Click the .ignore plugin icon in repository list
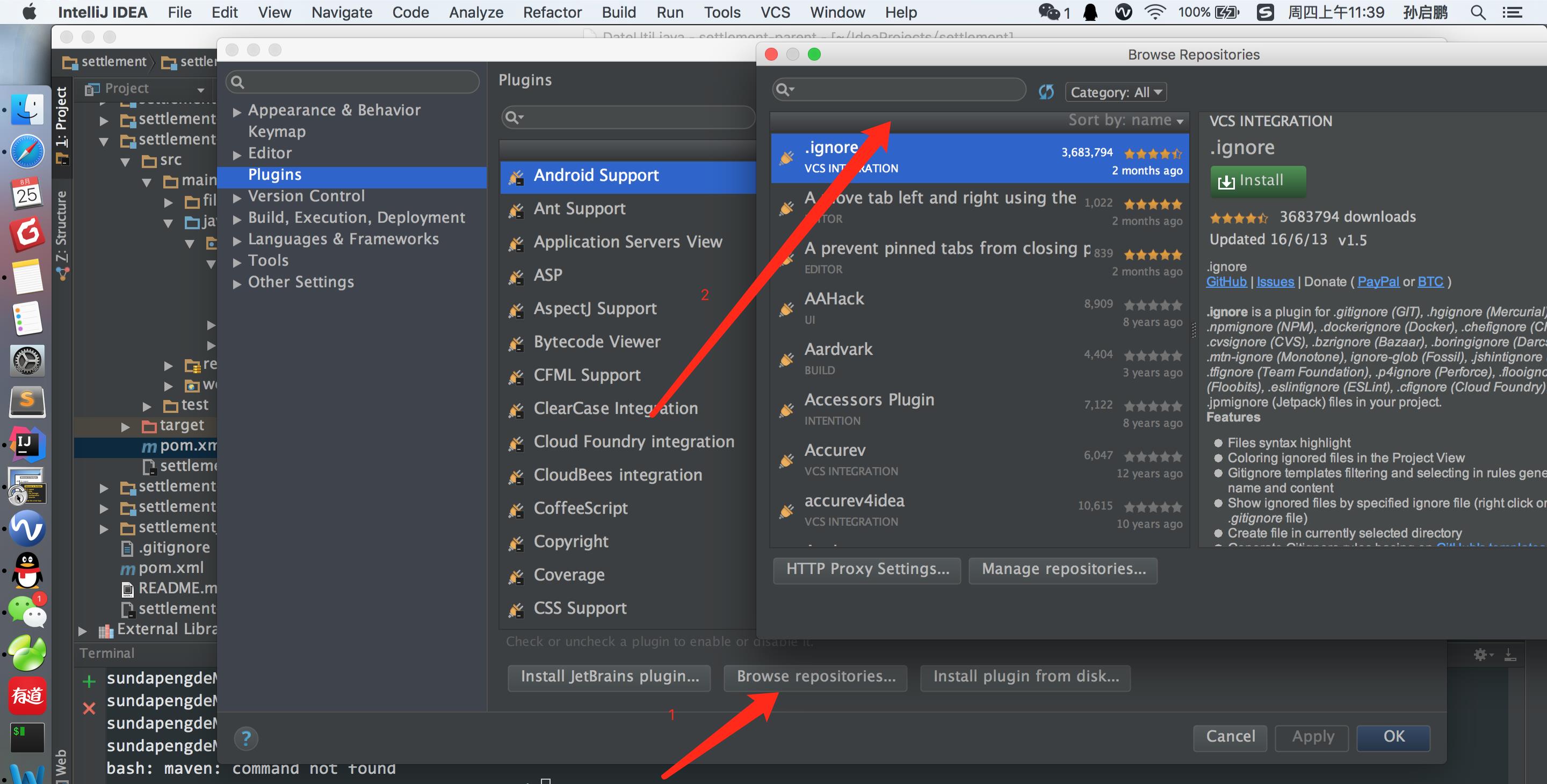This screenshot has height=784, width=1547. coord(786,158)
